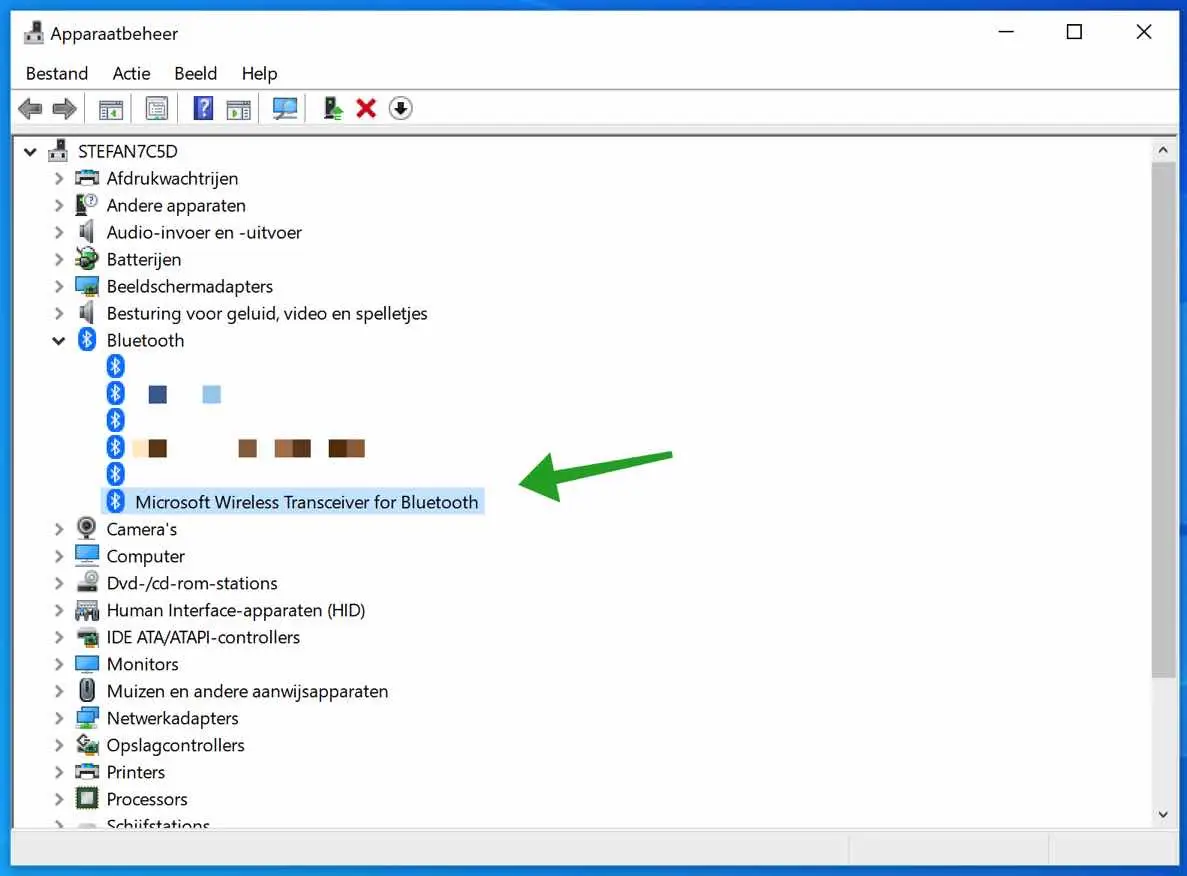Expand the Camera's category
The height and width of the screenshot is (876, 1187).
tap(59, 529)
